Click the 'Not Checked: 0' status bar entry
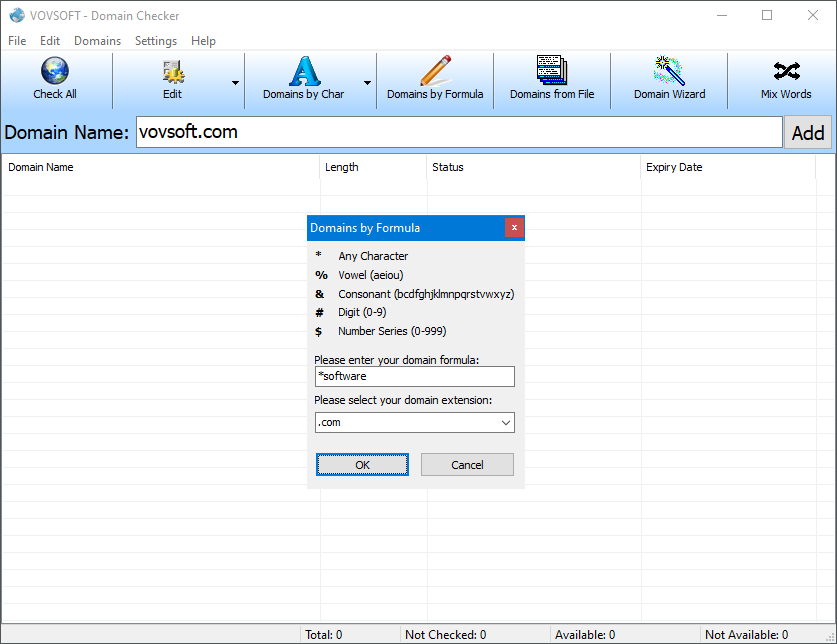 [x=445, y=635]
